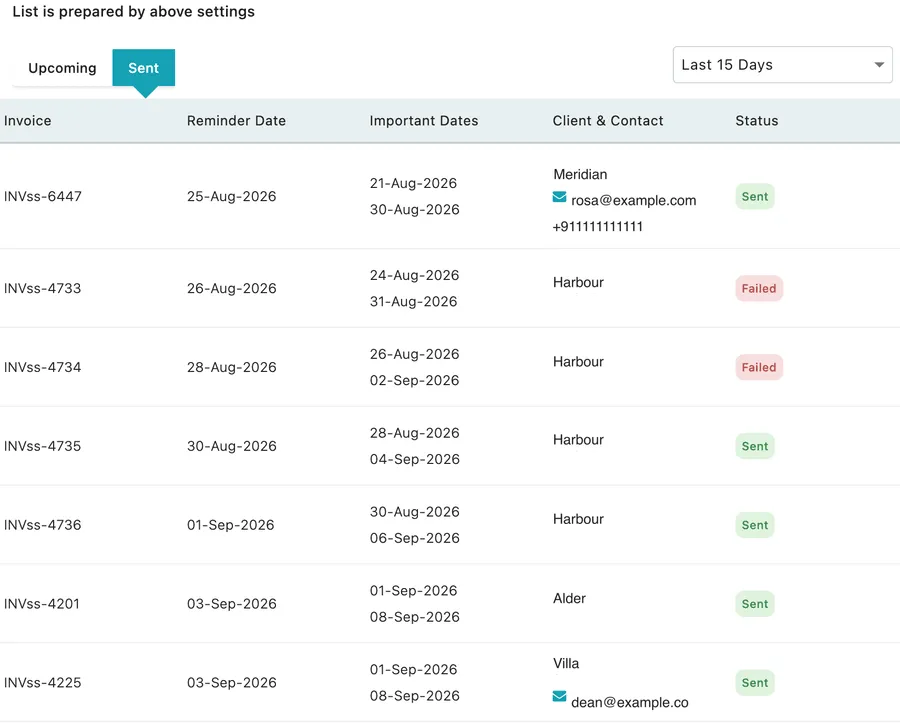Click phone number +911111111111
This screenshot has width=900, height=725.
[598, 227]
